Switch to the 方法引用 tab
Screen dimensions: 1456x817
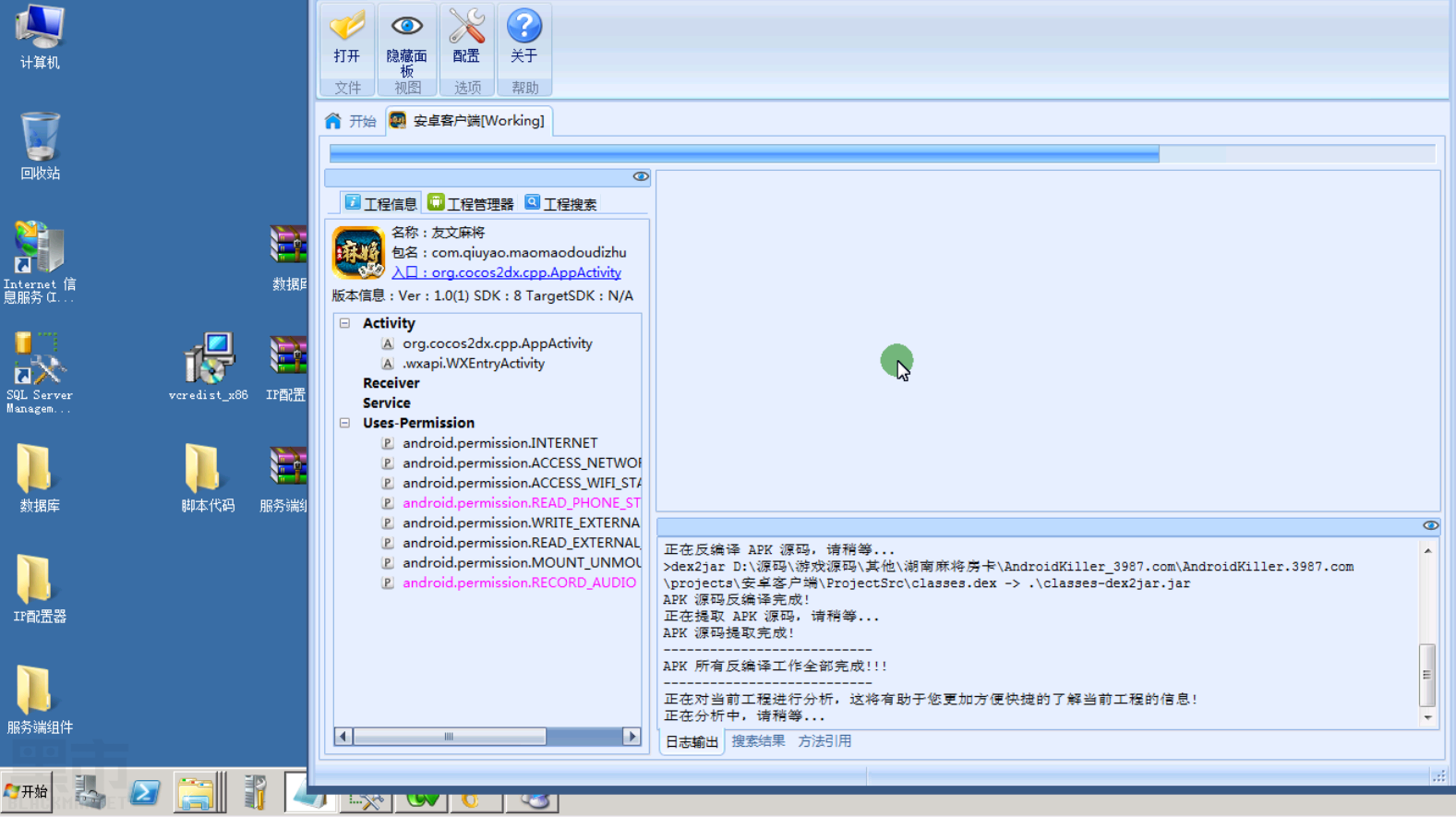[824, 741]
